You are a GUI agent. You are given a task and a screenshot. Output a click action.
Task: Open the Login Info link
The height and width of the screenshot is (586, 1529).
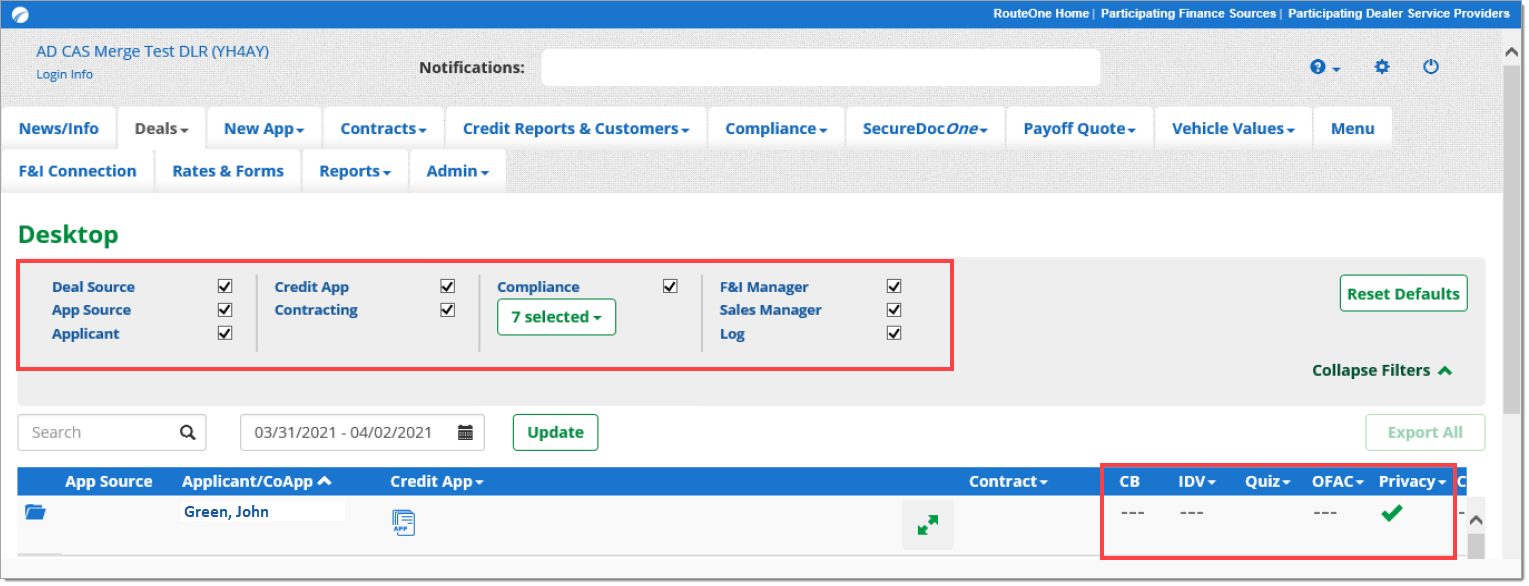click(65, 75)
